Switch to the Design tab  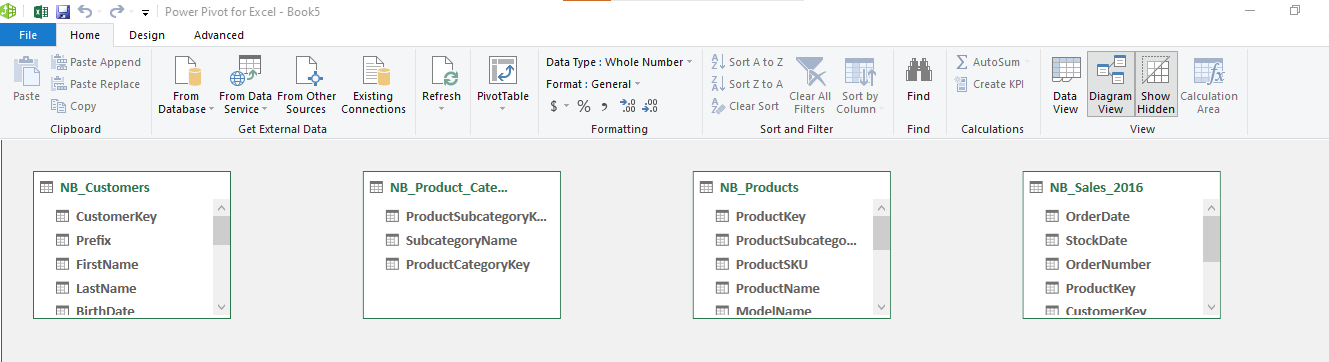(147, 35)
